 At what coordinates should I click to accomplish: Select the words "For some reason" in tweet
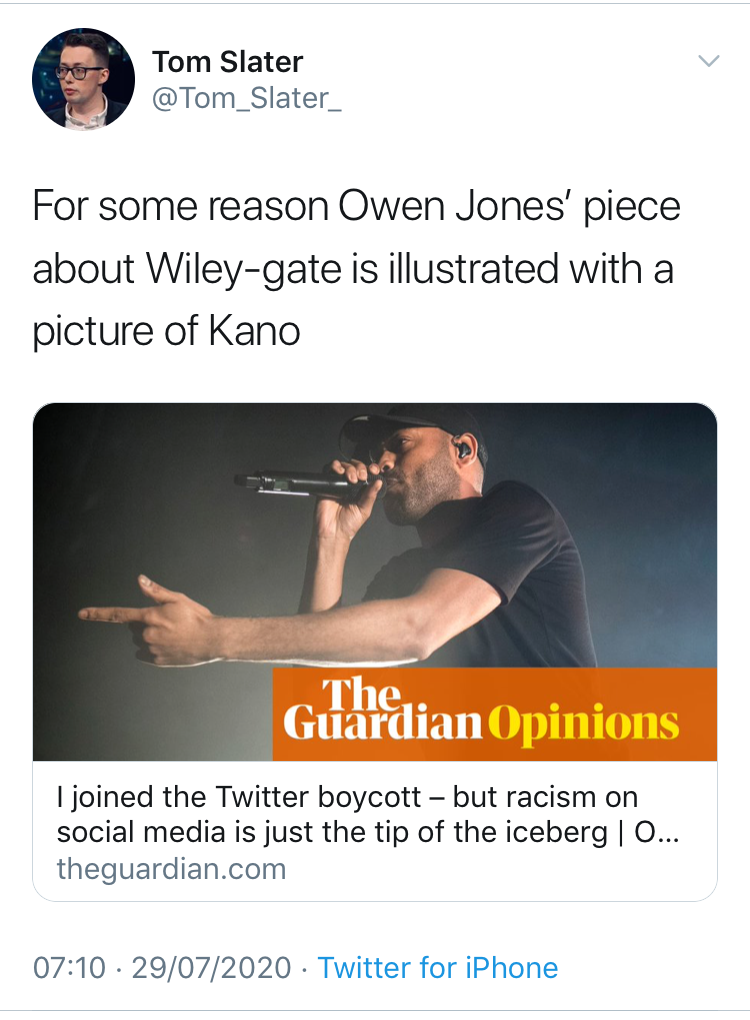pos(180,207)
